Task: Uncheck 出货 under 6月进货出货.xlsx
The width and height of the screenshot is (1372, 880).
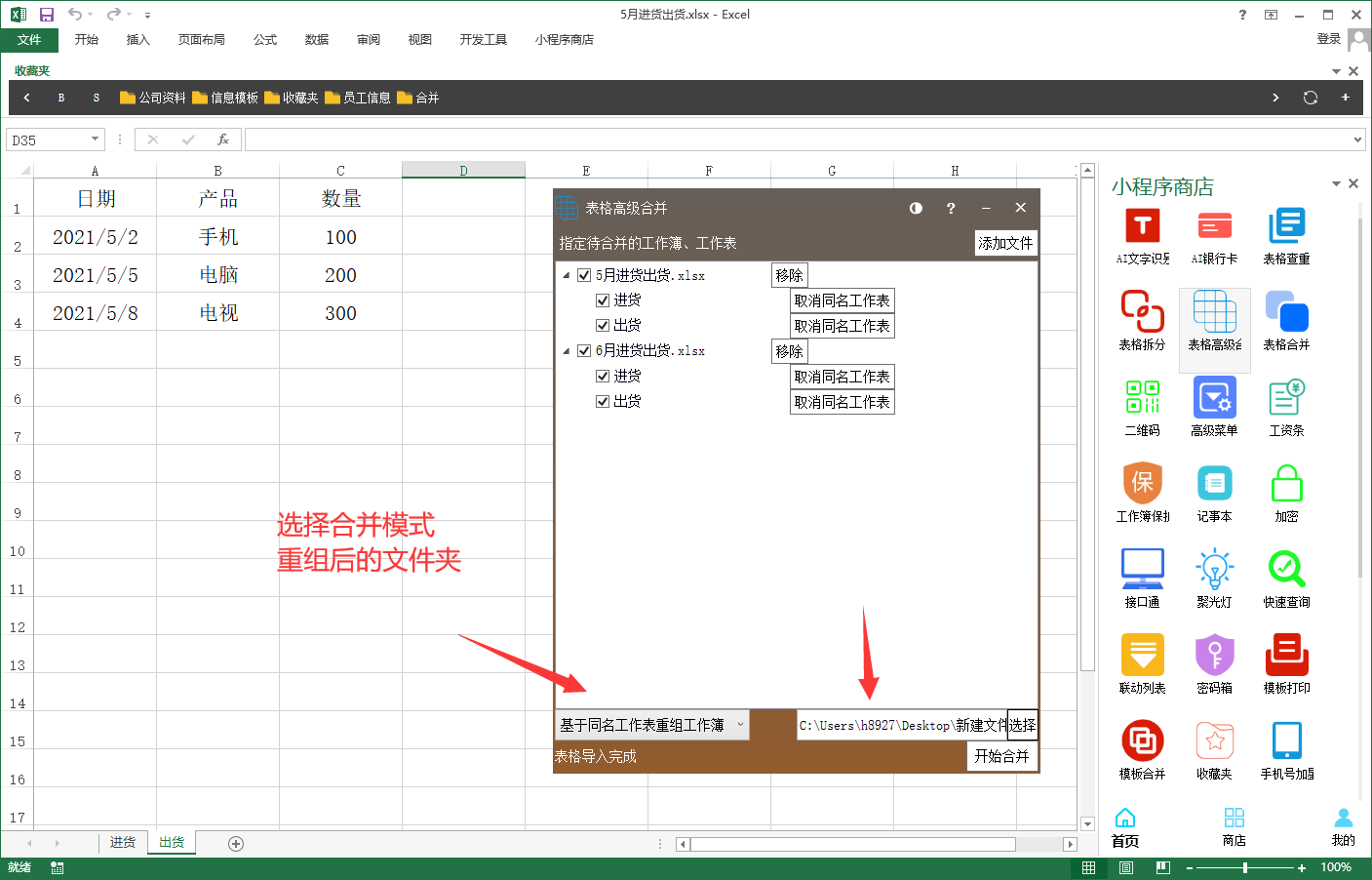Action: coord(603,402)
